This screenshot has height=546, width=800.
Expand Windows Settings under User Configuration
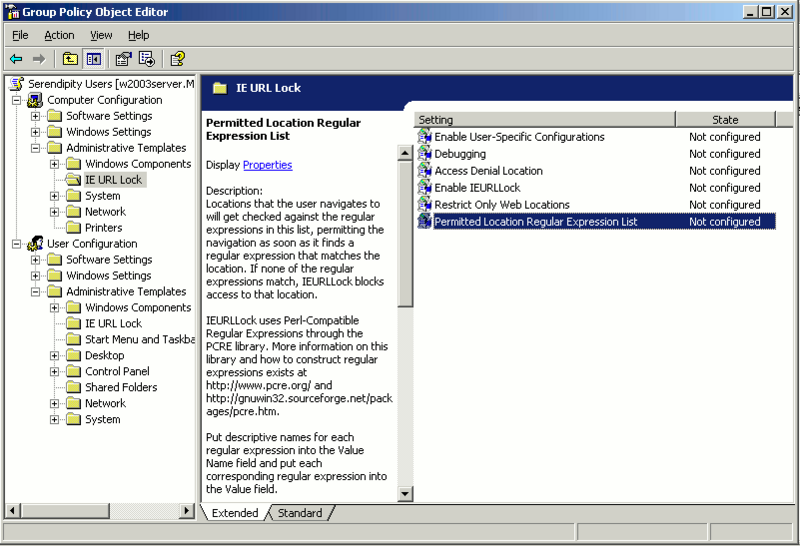pos(35,276)
